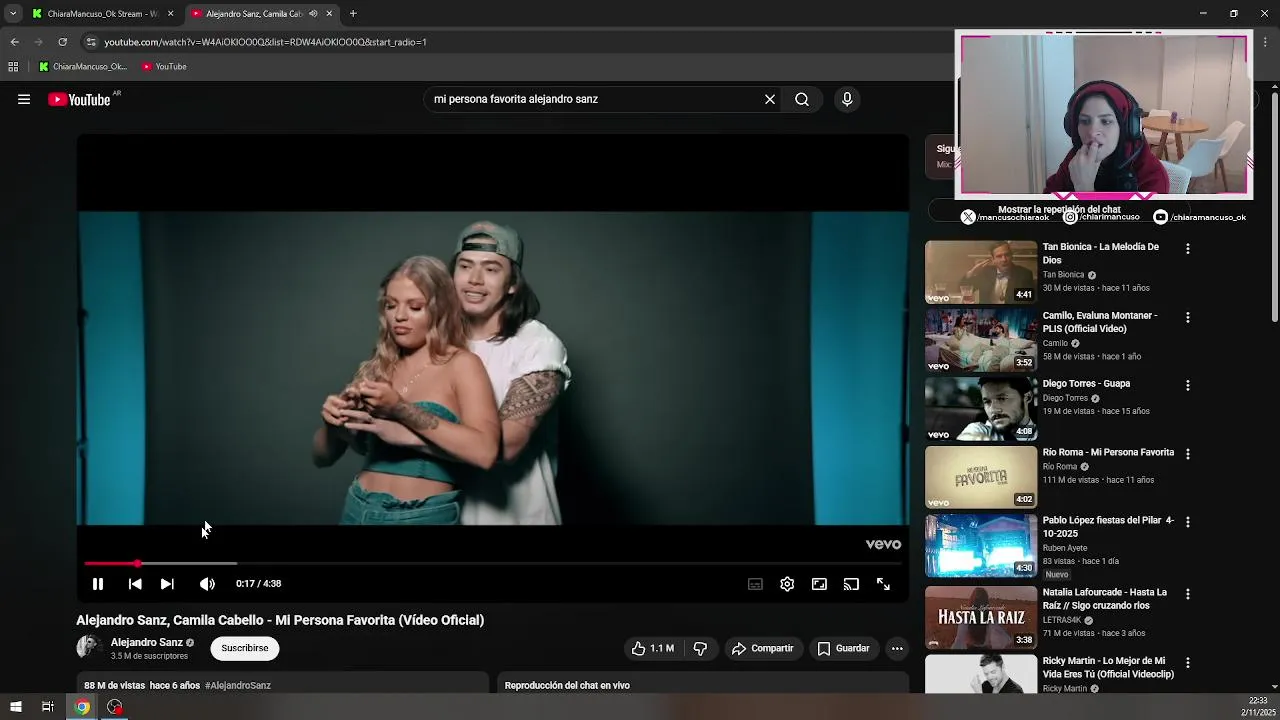
Task: Open Camilo Evaluna PLIS video thumbnail
Action: pos(981,339)
